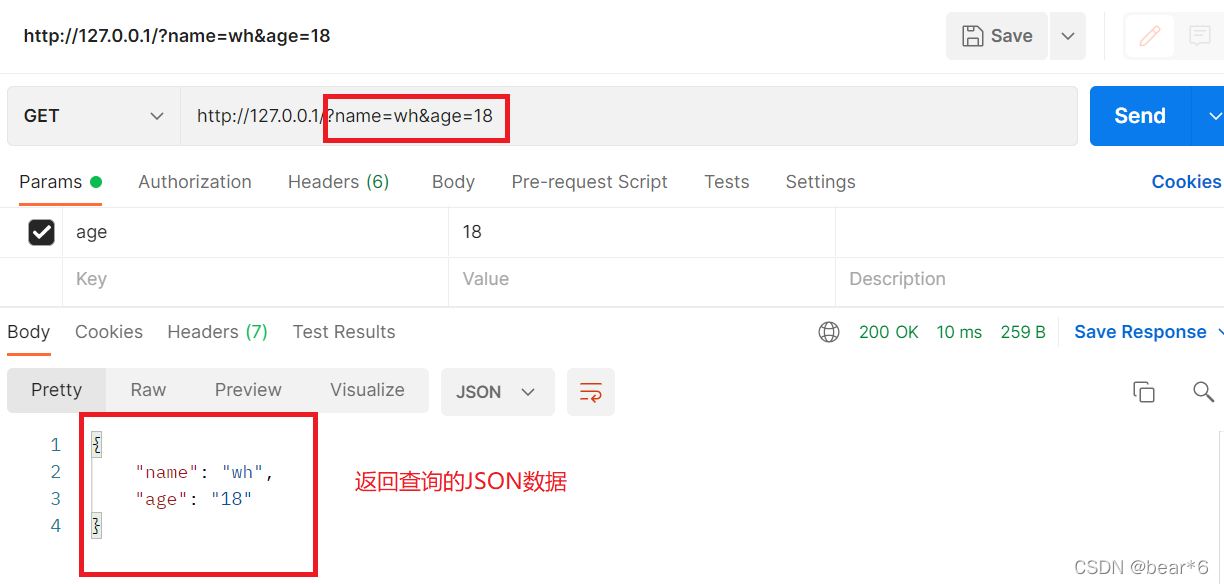Screen dimensions: 1224x584
Task: Open the JSON format dropdown
Action: [498, 392]
